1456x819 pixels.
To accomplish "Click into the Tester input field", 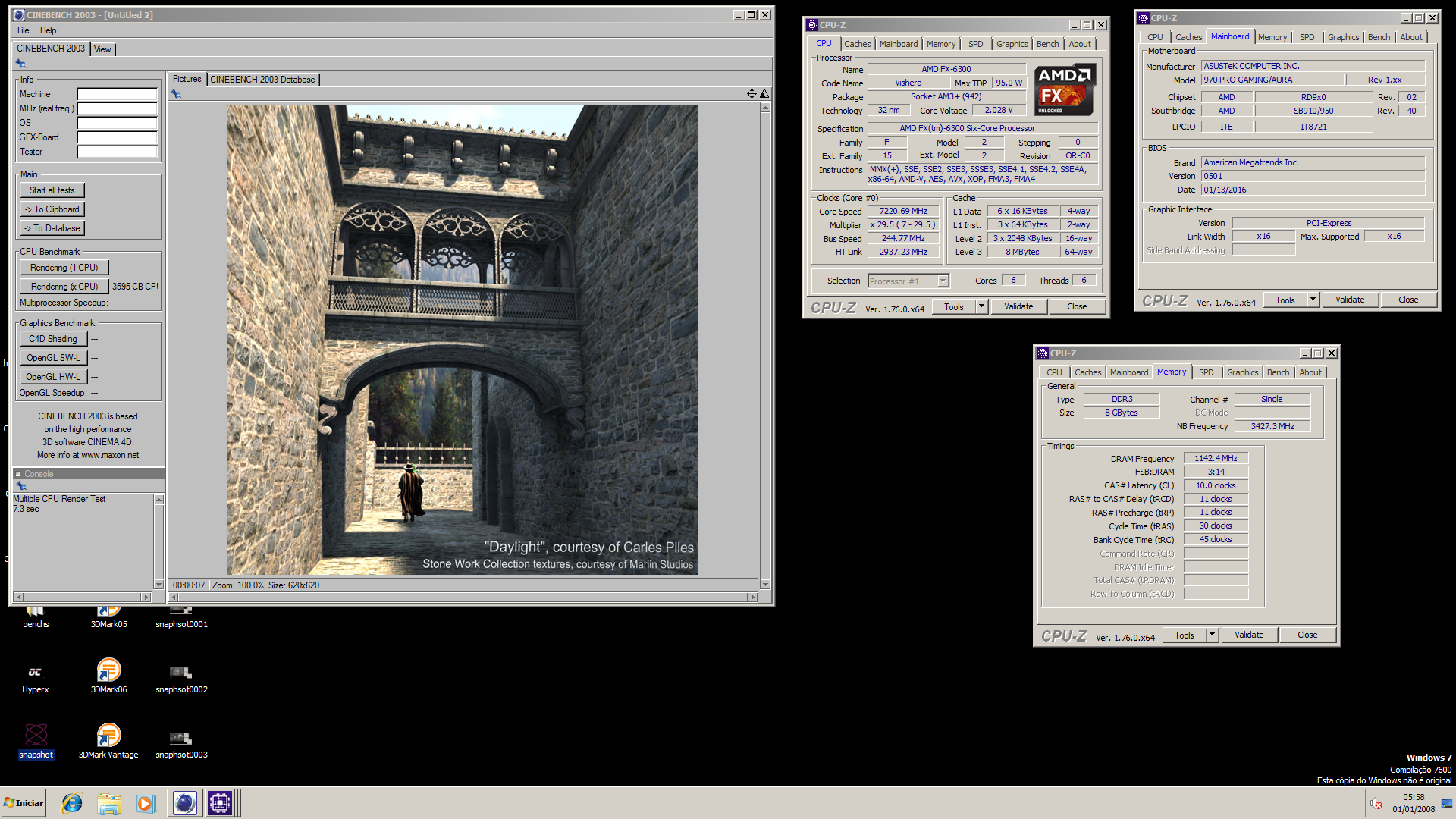I will pyautogui.click(x=118, y=152).
